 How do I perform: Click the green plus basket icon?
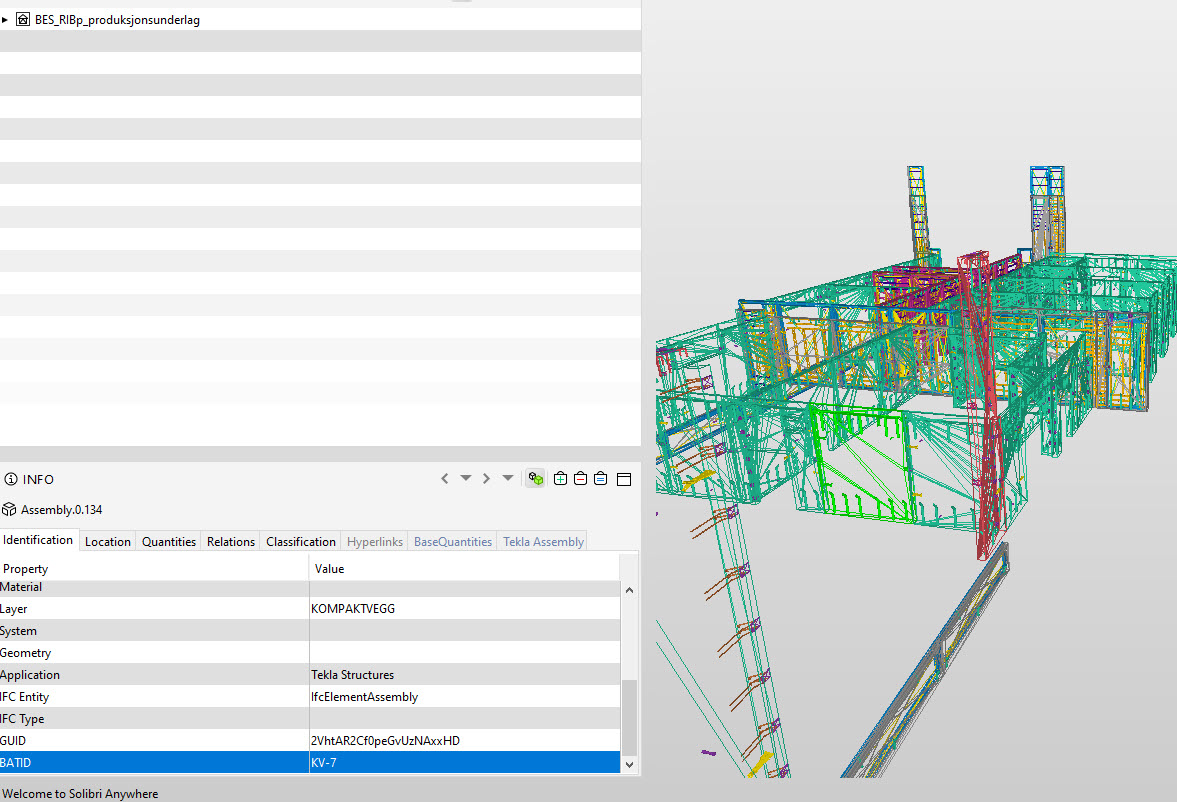(x=560, y=479)
